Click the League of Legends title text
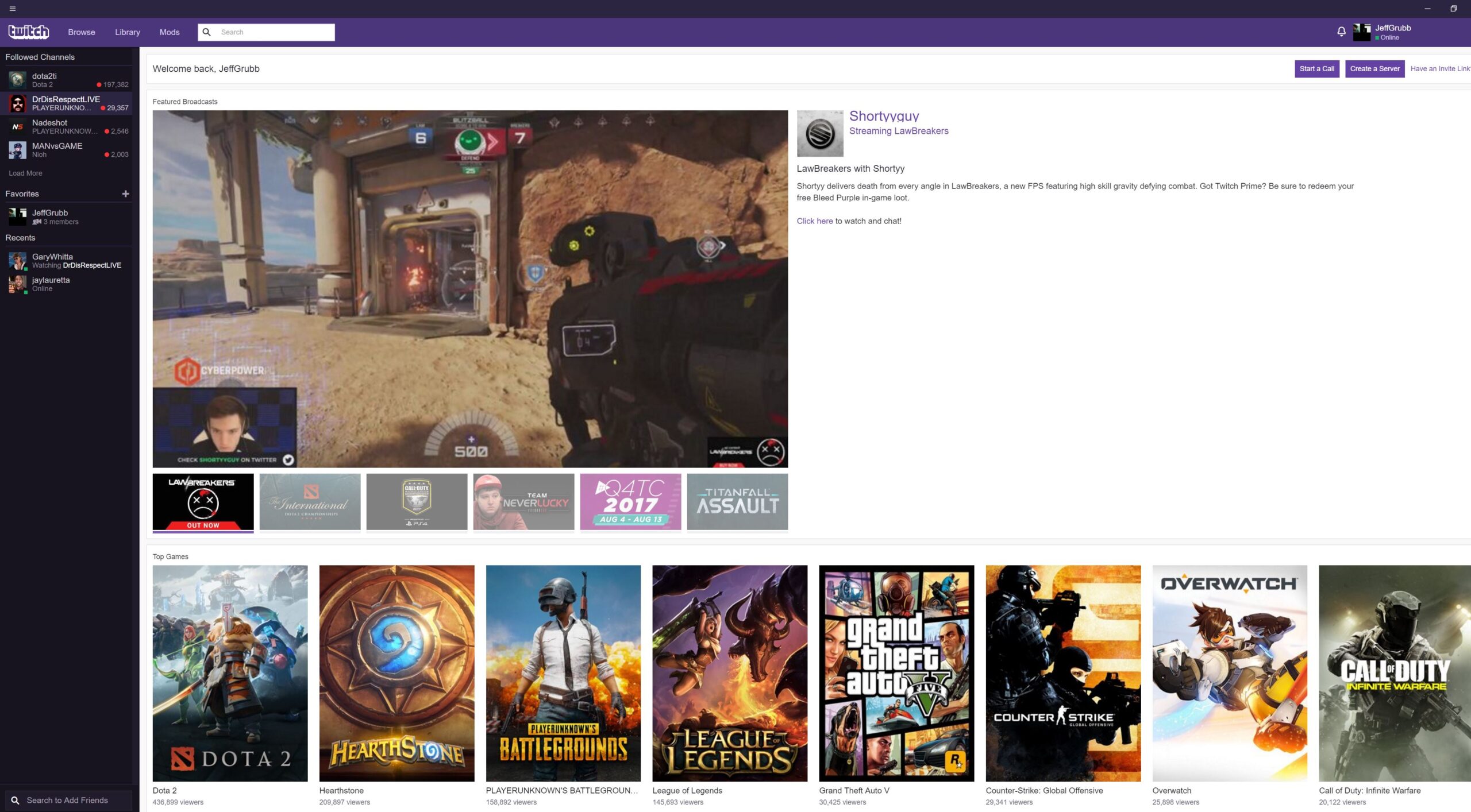1471x812 pixels. 687,791
